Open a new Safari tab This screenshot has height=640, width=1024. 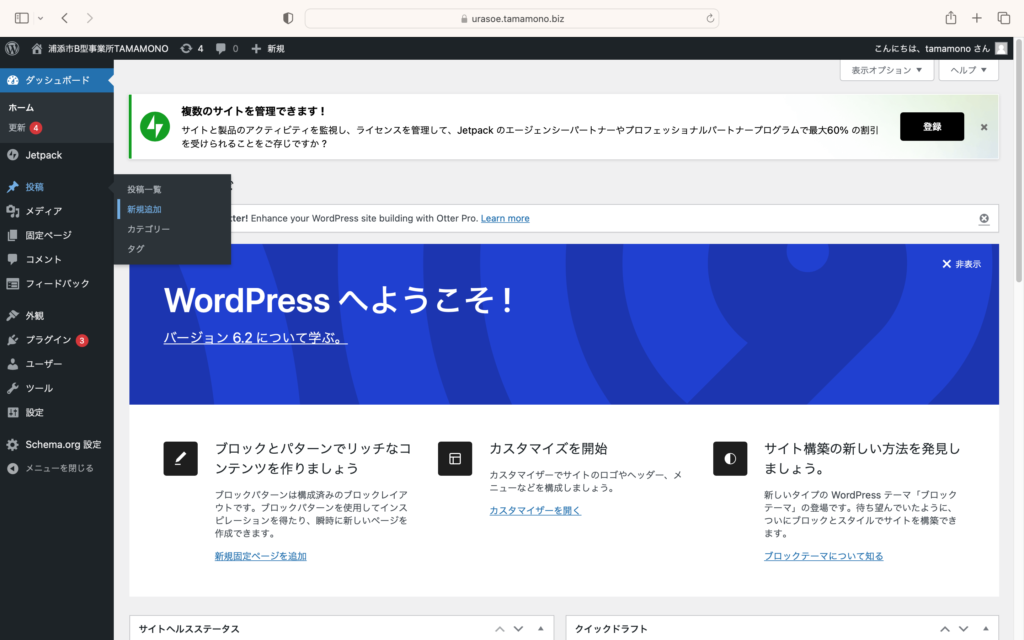click(976, 18)
